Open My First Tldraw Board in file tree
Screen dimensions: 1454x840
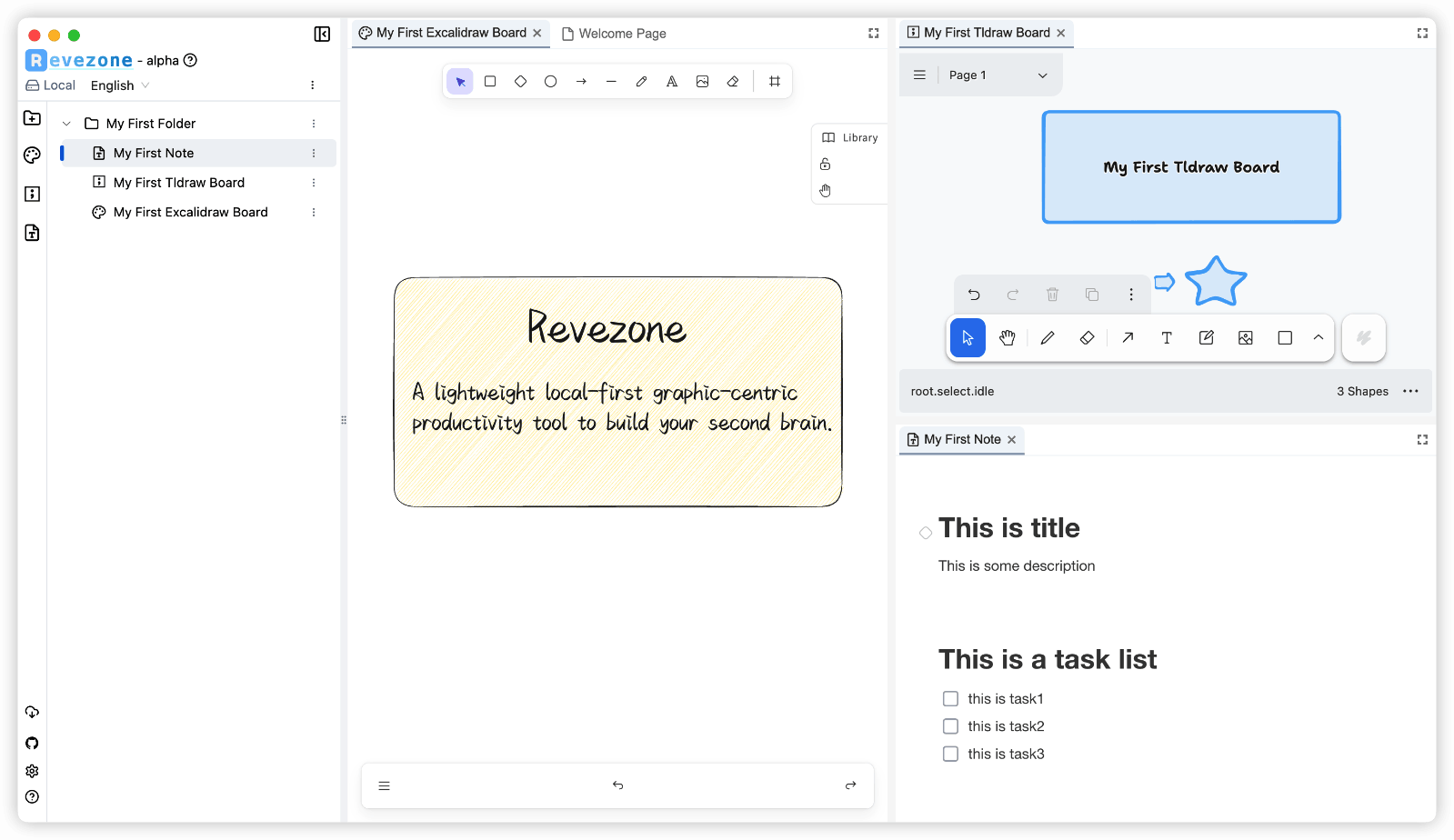click(x=179, y=183)
